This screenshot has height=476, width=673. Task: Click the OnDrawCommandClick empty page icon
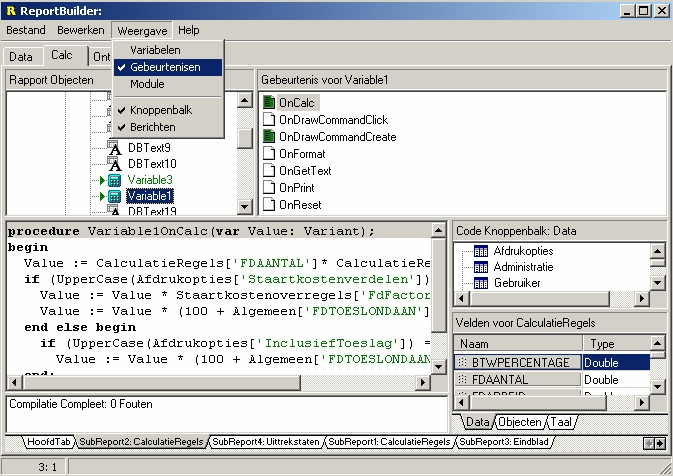click(x=269, y=120)
